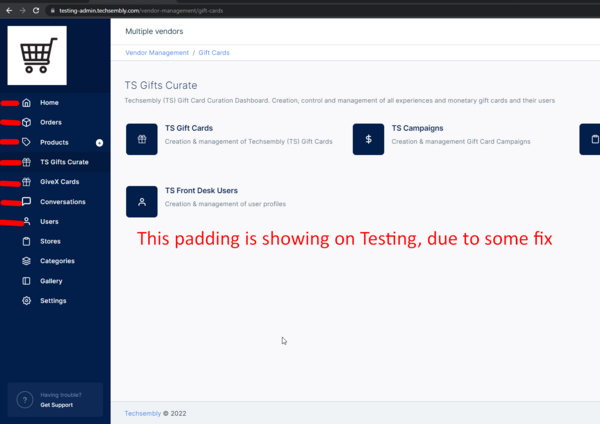Click the TS Gifts Curate gift icon
The height and width of the screenshot is (424, 600).
26,162
